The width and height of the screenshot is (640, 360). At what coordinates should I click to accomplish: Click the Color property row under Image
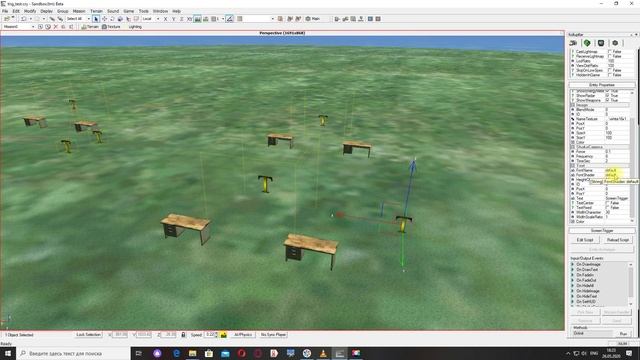[x=600, y=142]
